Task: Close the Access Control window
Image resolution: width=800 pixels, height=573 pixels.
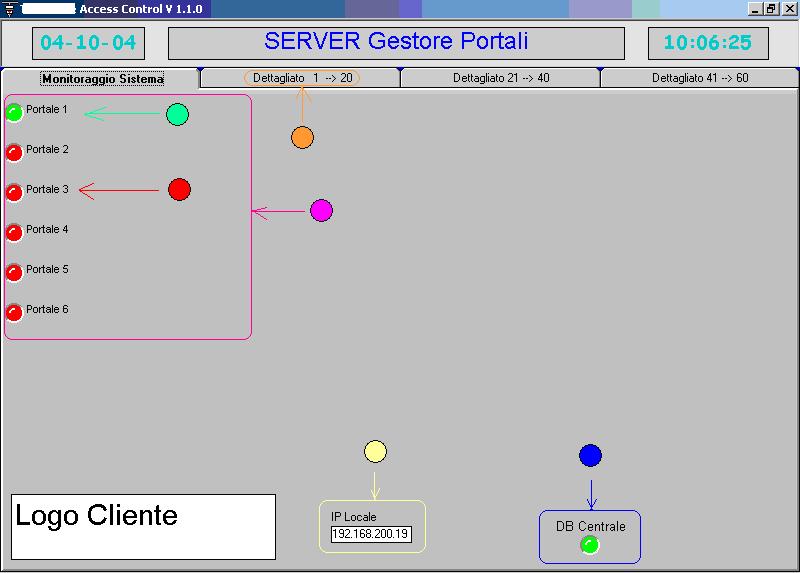Action: pyautogui.click(x=789, y=9)
